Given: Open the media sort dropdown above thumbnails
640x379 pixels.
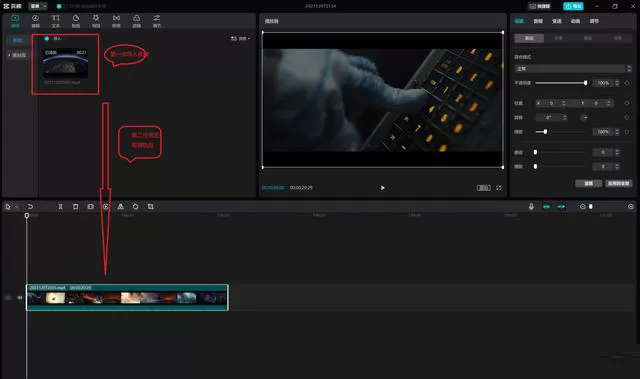Looking at the screenshot, I should coord(241,38).
